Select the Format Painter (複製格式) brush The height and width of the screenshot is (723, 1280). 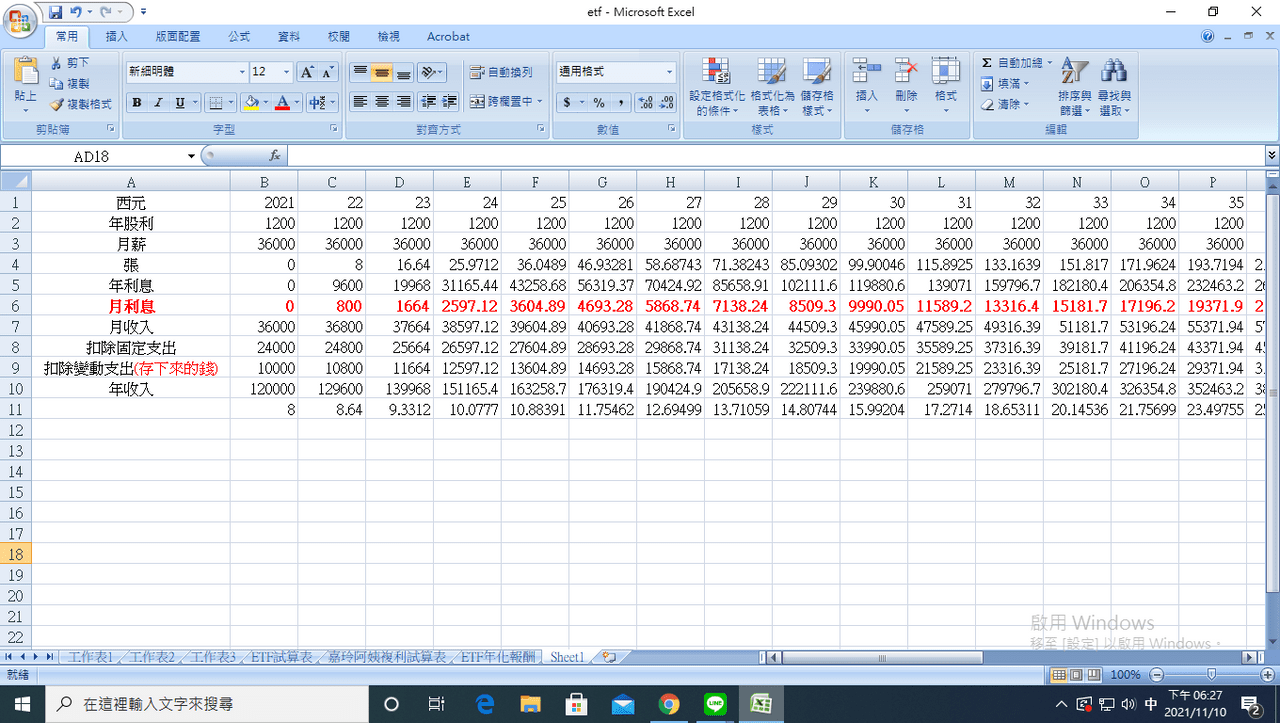click(x=81, y=103)
